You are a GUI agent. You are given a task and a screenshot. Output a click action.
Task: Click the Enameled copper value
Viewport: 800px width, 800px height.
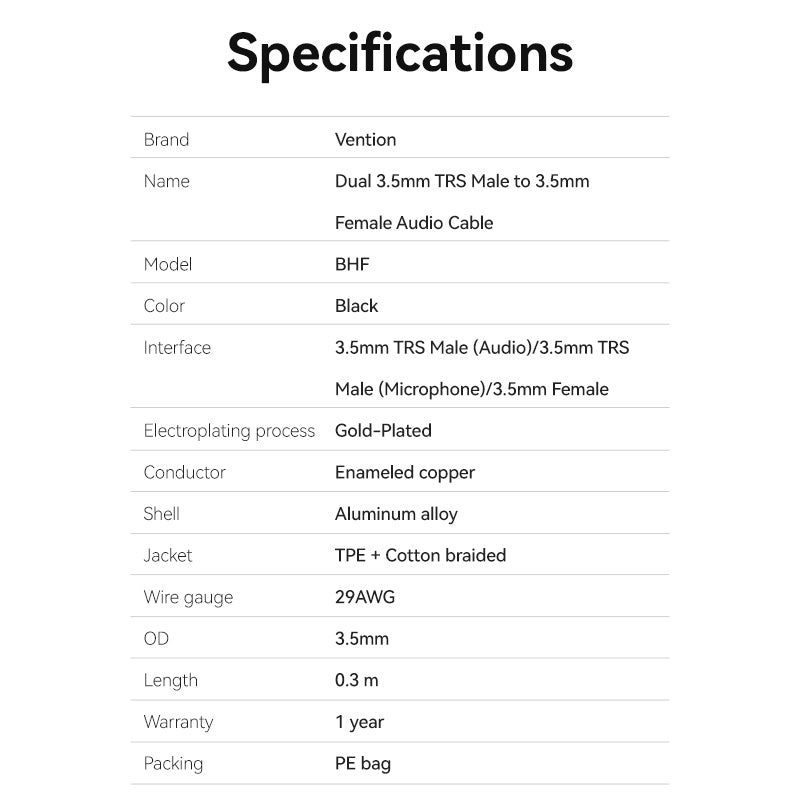tap(405, 472)
